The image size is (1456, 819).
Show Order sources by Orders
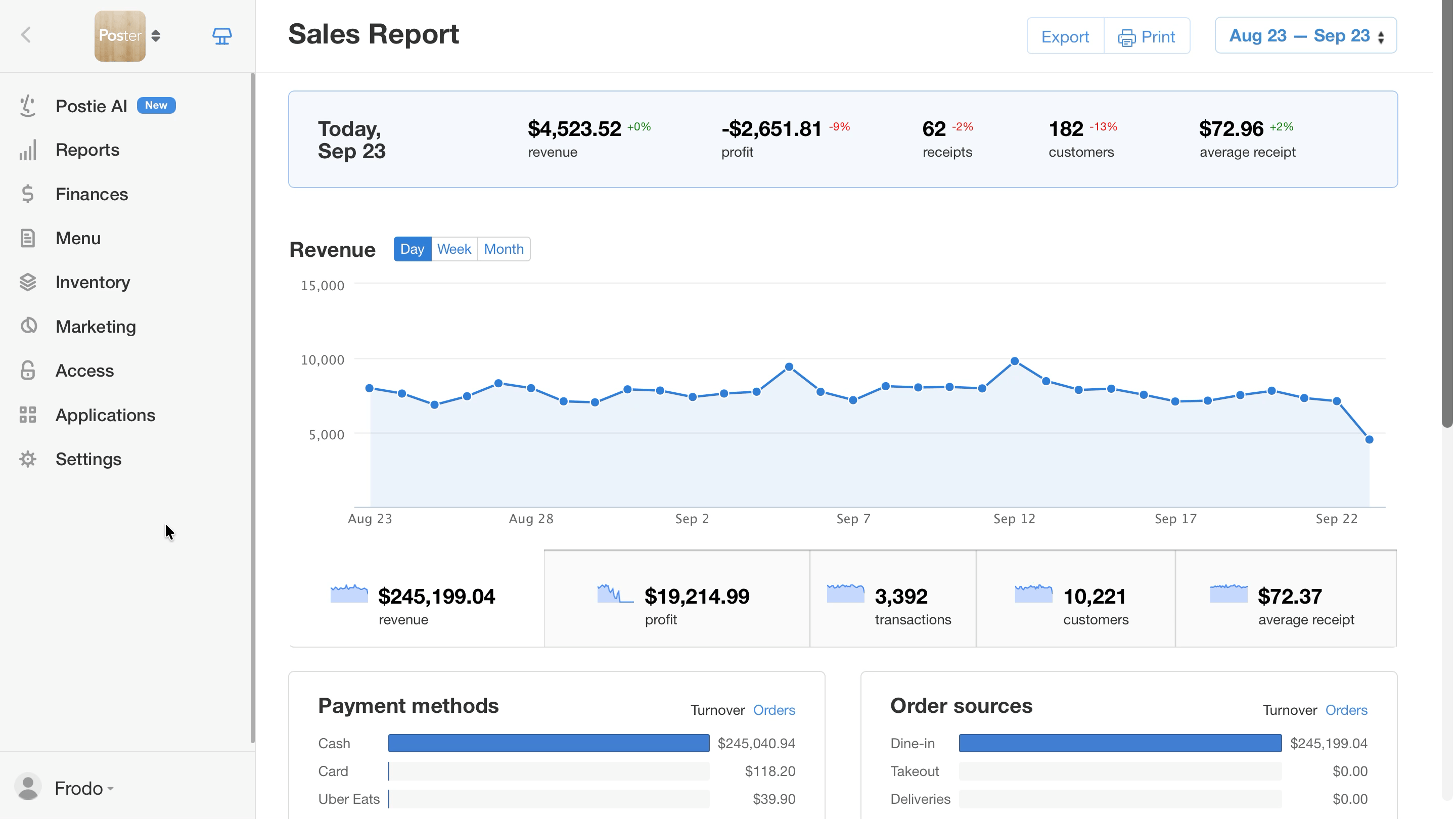[1346, 710]
